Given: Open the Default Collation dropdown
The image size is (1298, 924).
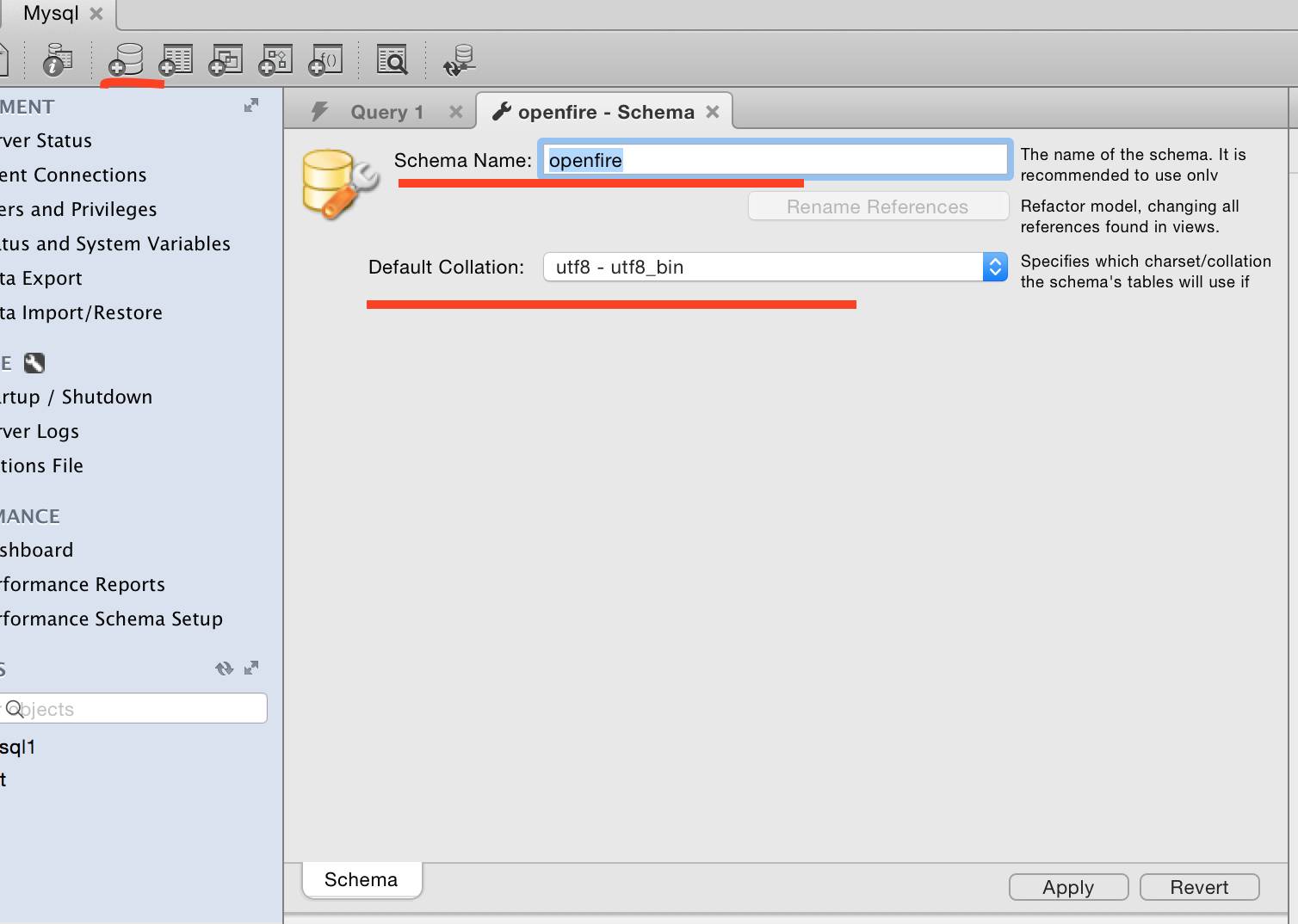Looking at the screenshot, I should pos(776,267).
